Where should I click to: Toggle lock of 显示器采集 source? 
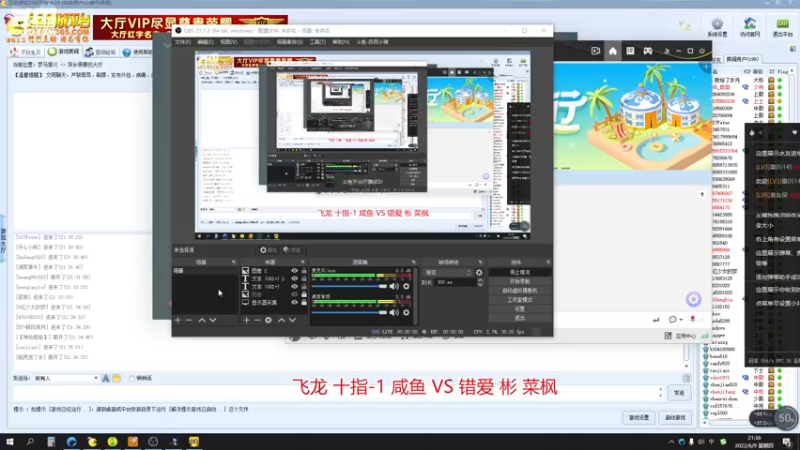[x=304, y=302]
